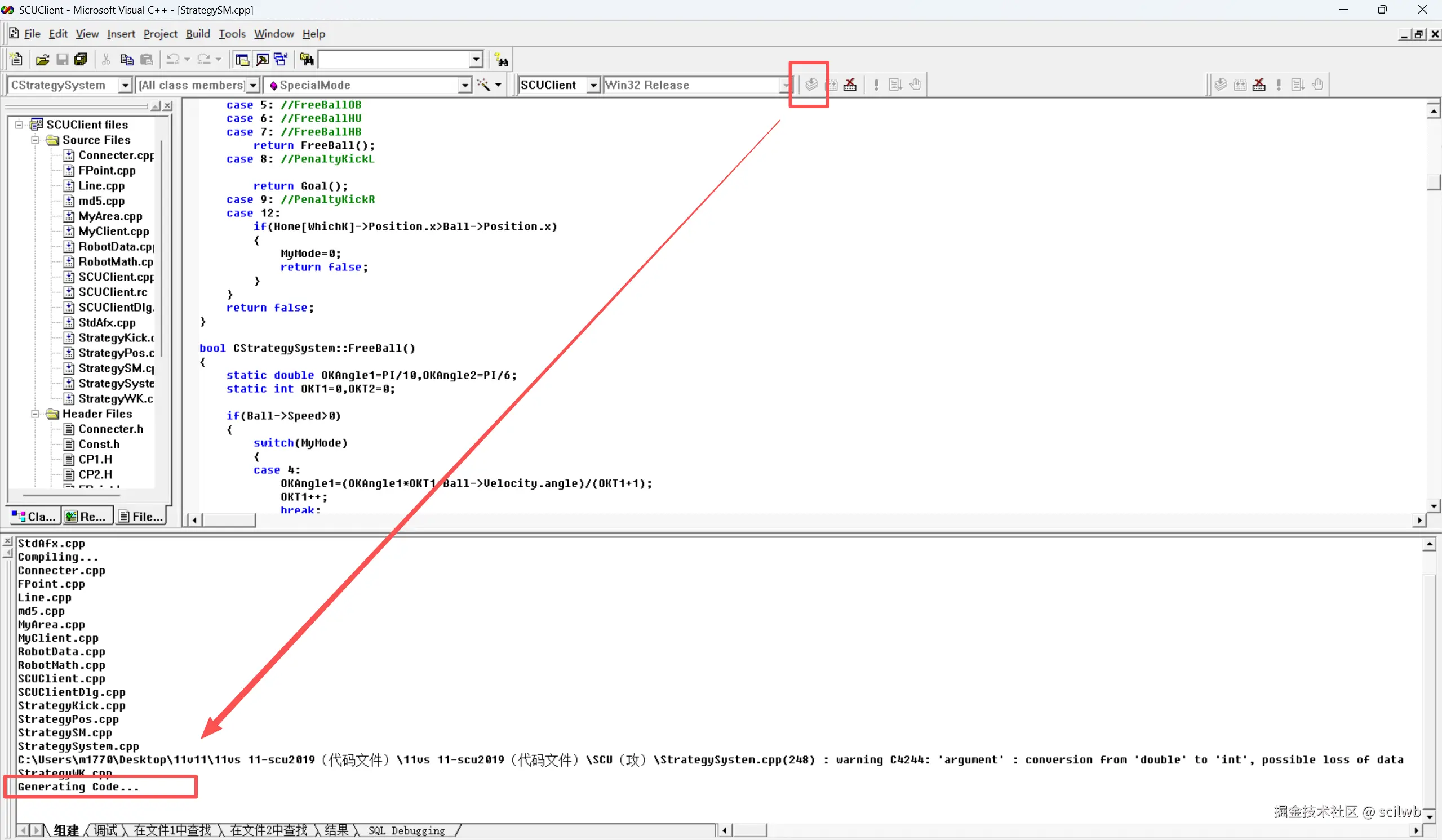Open the SCUClient project dropdown
This screenshot has width=1442, height=840.
pyautogui.click(x=593, y=85)
